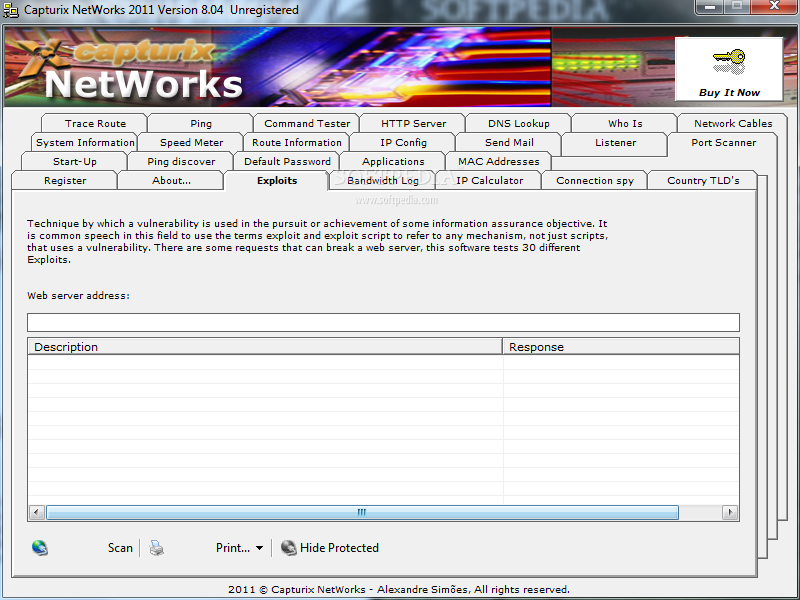Open the Speed Meter tab
This screenshot has width=800, height=600.
pyautogui.click(x=191, y=142)
